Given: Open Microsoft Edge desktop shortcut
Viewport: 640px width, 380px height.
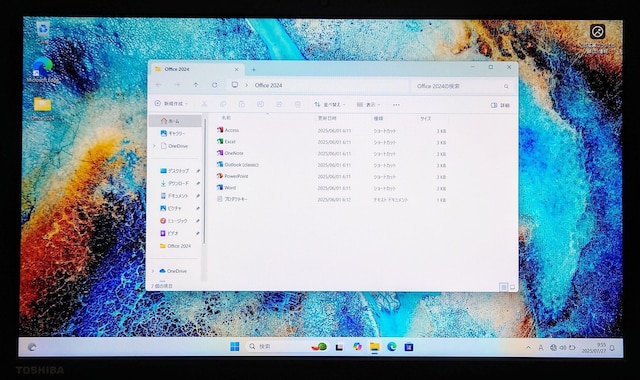Looking at the screenshot, I should [x=43, y=70].
